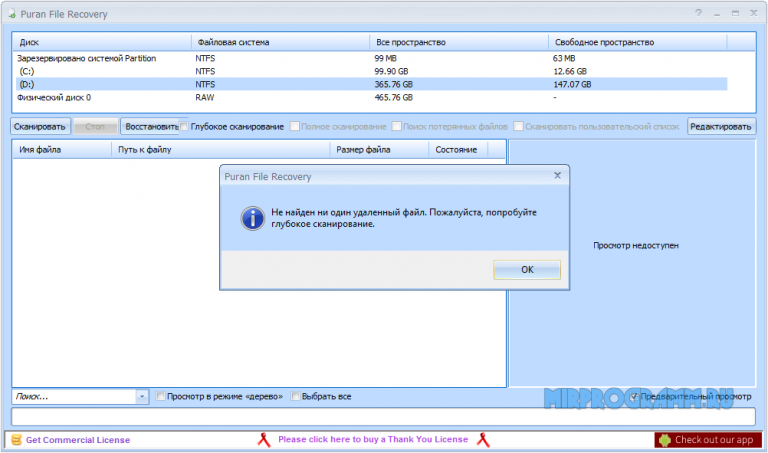Image resolution: width=768 pixels, height=453 pixels.
Task: Select the (C:) drive row
Action: coord(371,72)
